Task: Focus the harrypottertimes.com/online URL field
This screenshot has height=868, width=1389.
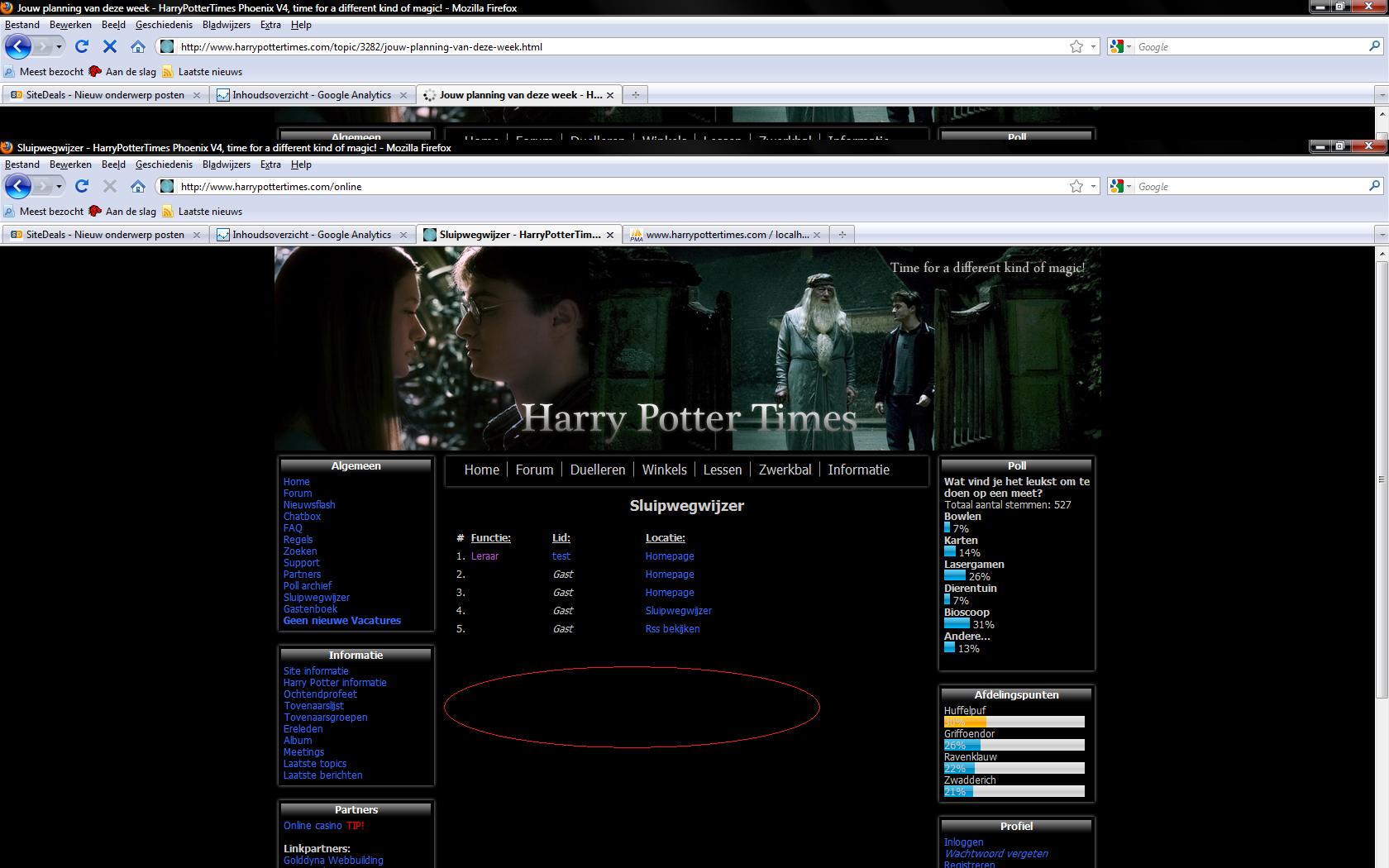Action: click(620, 187)
